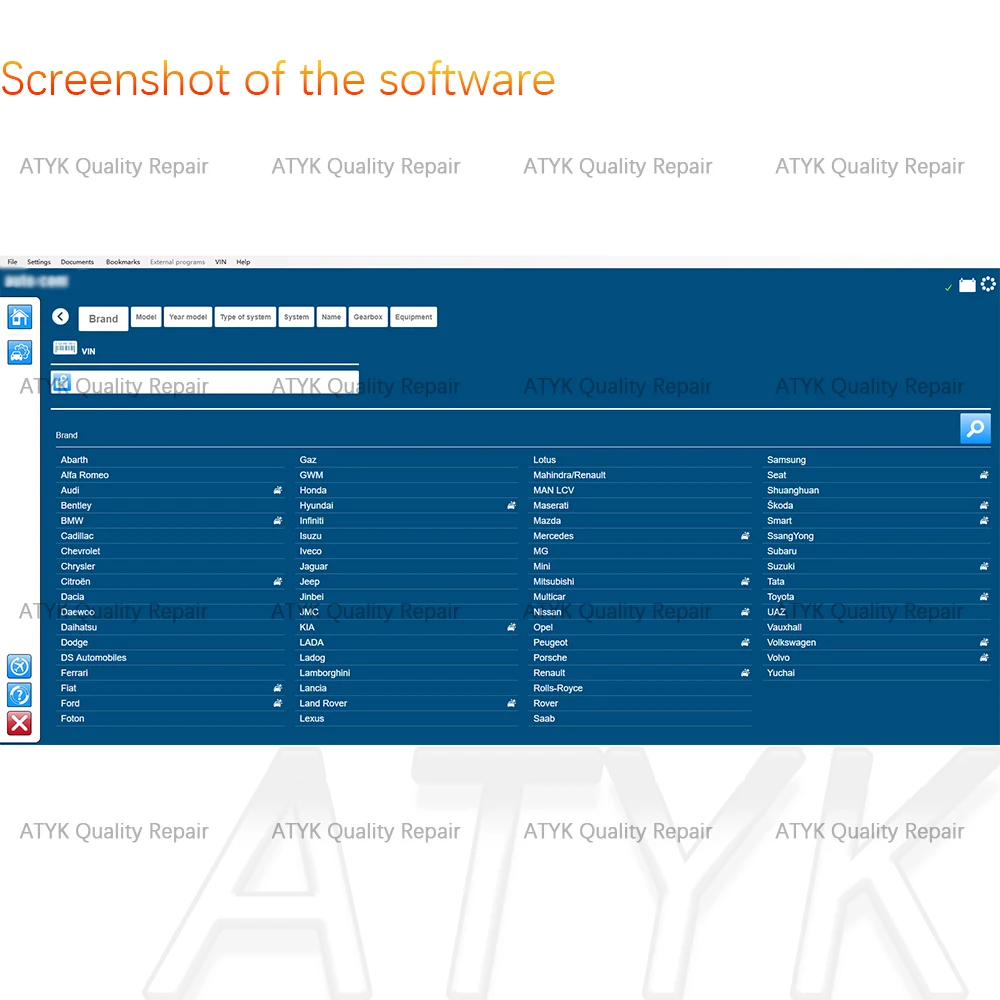Open the VIN menu in menu bar

click(x=221, y=262)
